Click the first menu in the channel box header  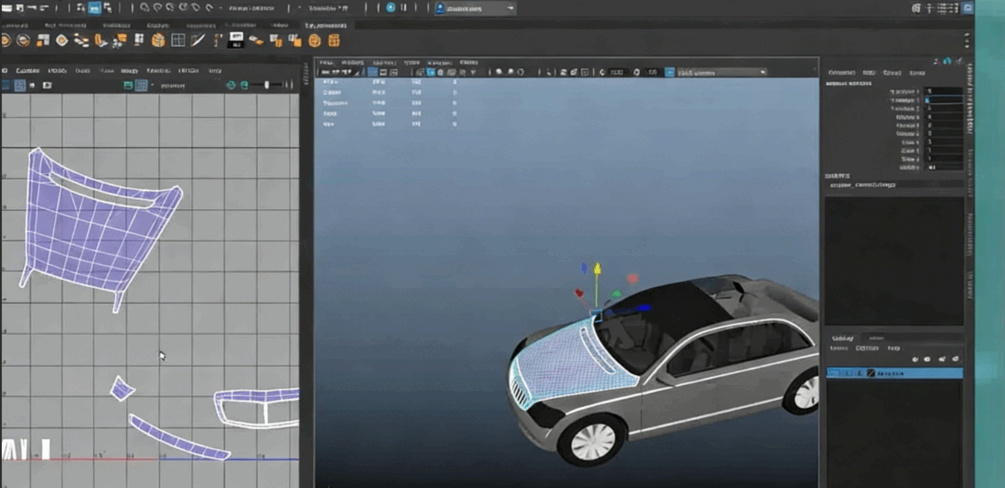(842, 73)
